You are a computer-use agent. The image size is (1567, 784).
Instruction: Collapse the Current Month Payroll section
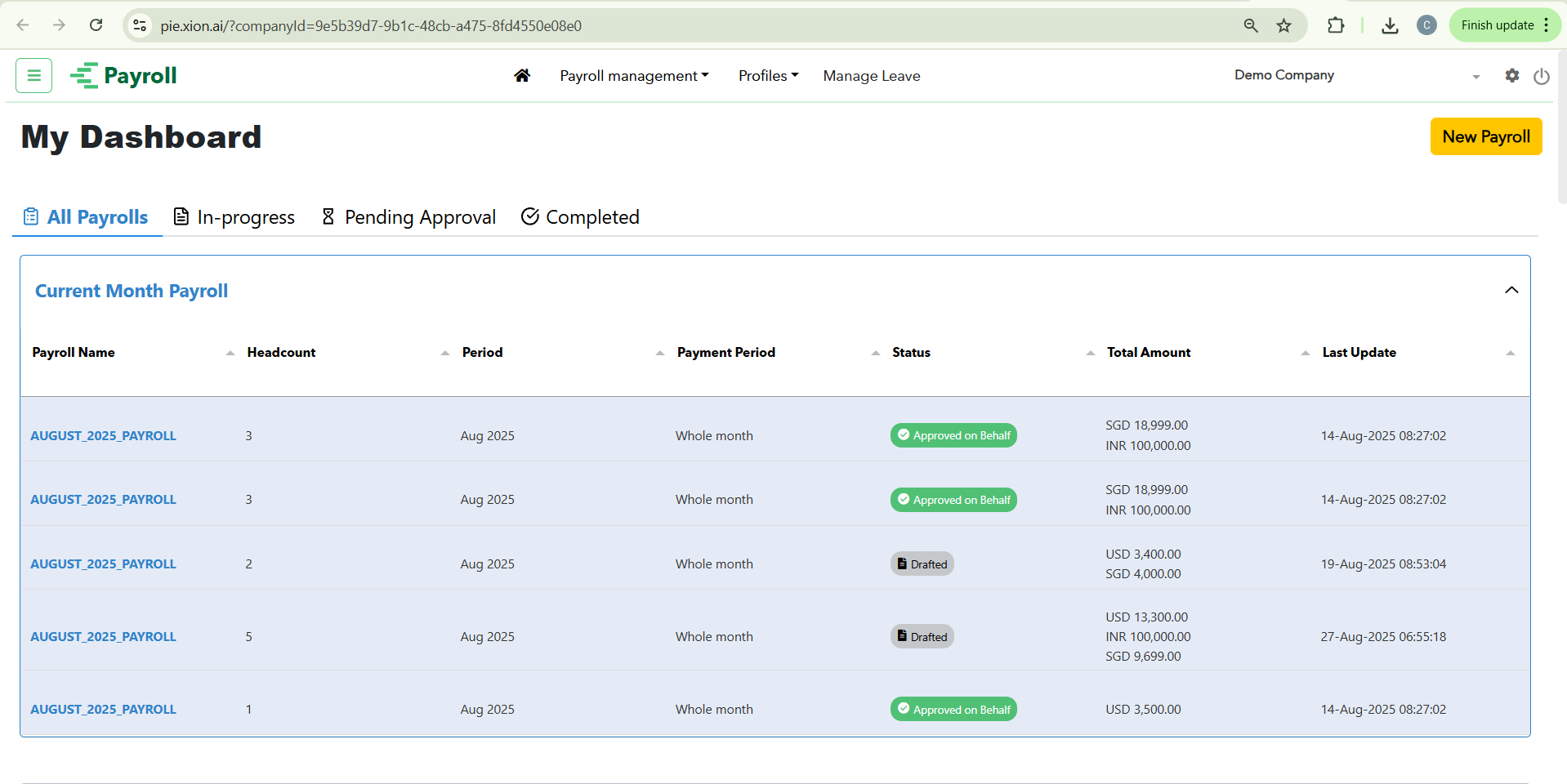pos(1511,291)
